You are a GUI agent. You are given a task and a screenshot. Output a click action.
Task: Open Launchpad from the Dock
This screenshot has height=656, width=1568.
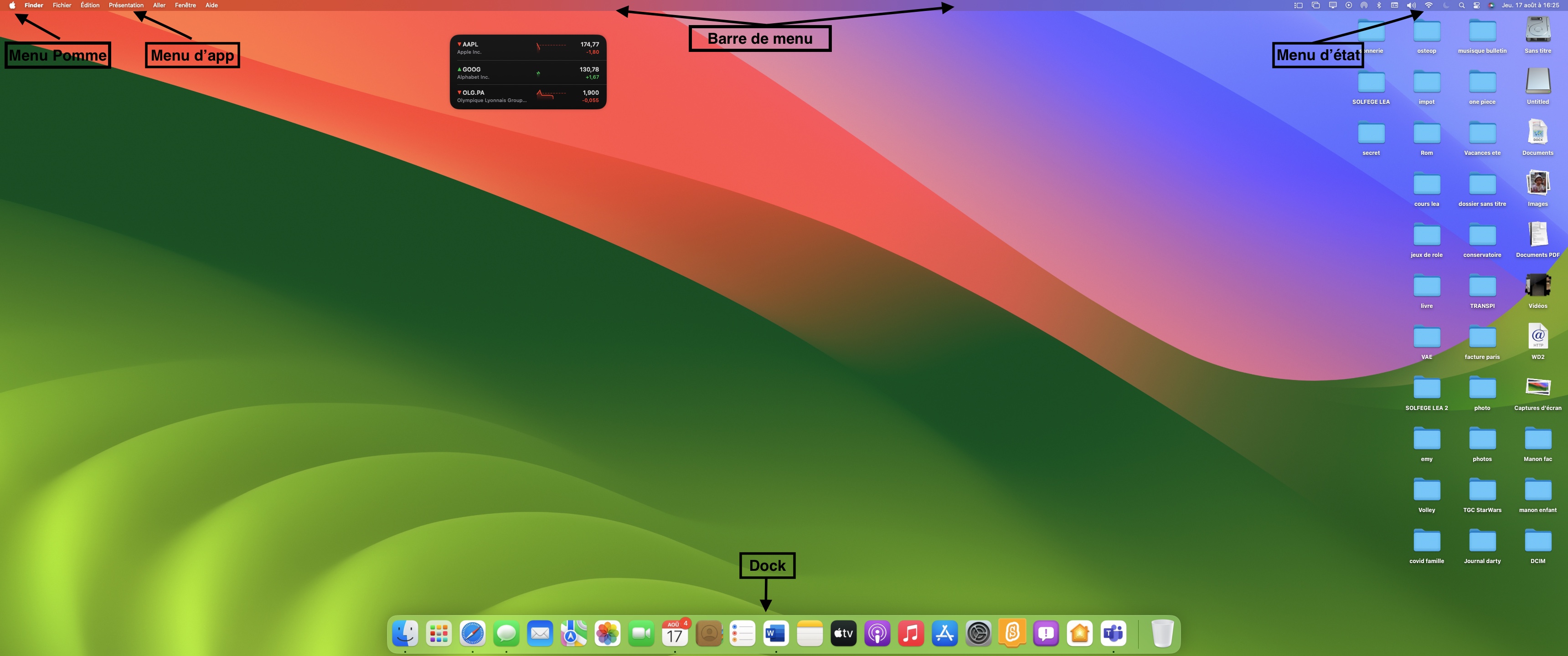439,634
